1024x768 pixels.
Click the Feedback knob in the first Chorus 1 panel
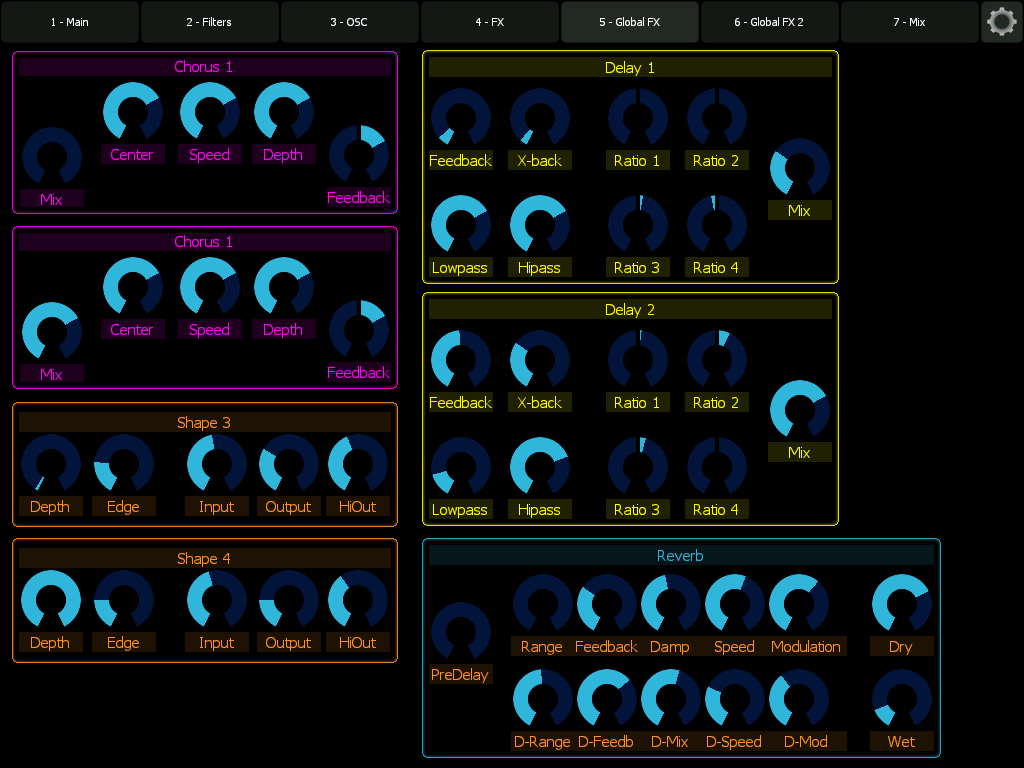point(359,155)
